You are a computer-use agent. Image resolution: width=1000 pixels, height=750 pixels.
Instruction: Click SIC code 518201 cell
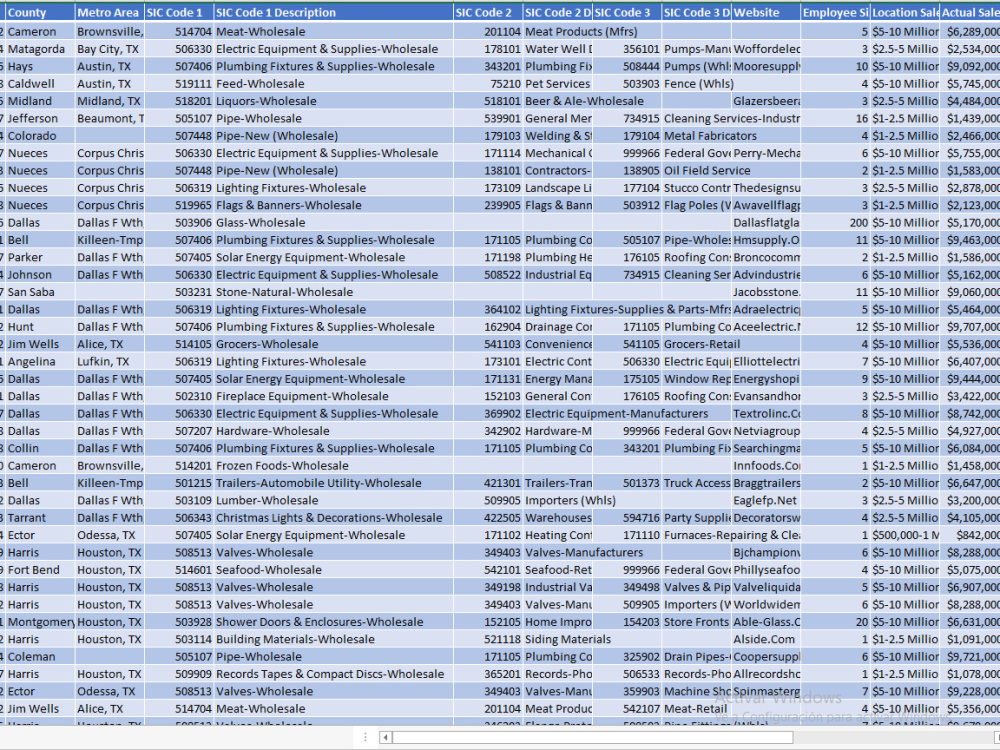pos(179,101)
